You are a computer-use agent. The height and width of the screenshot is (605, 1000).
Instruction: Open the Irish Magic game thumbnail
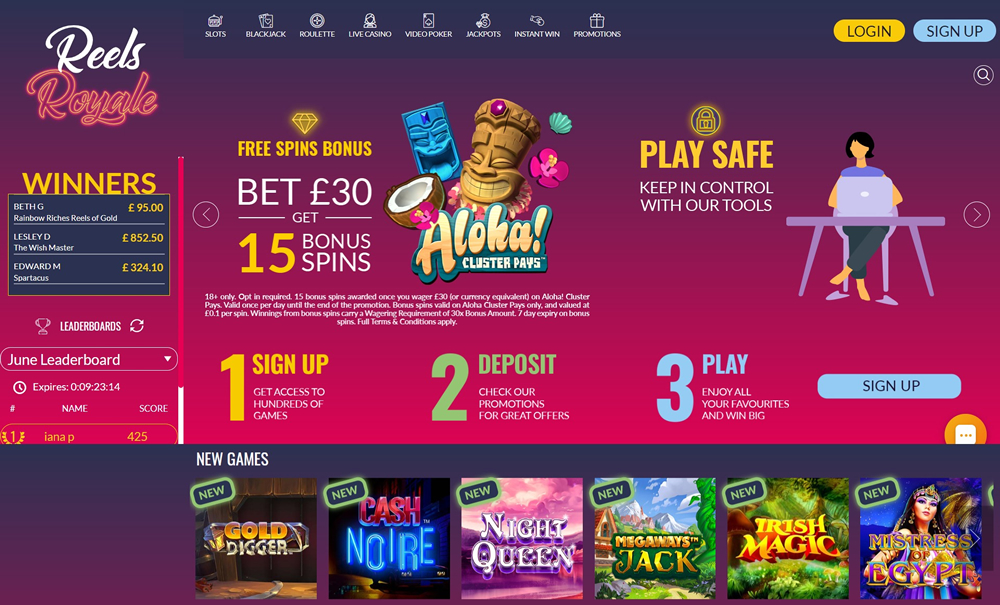788,539
